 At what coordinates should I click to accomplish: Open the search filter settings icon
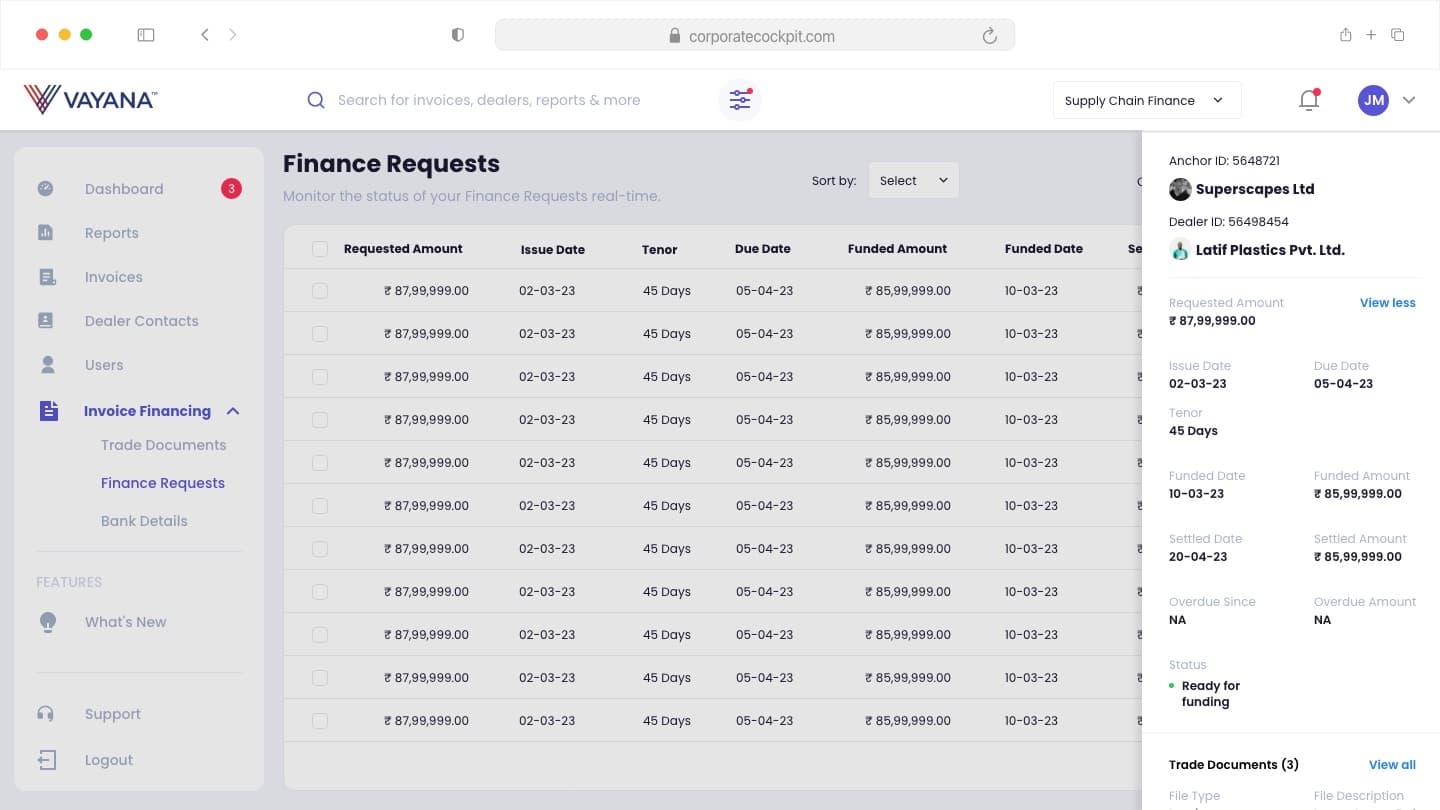(x=740, y=100)
